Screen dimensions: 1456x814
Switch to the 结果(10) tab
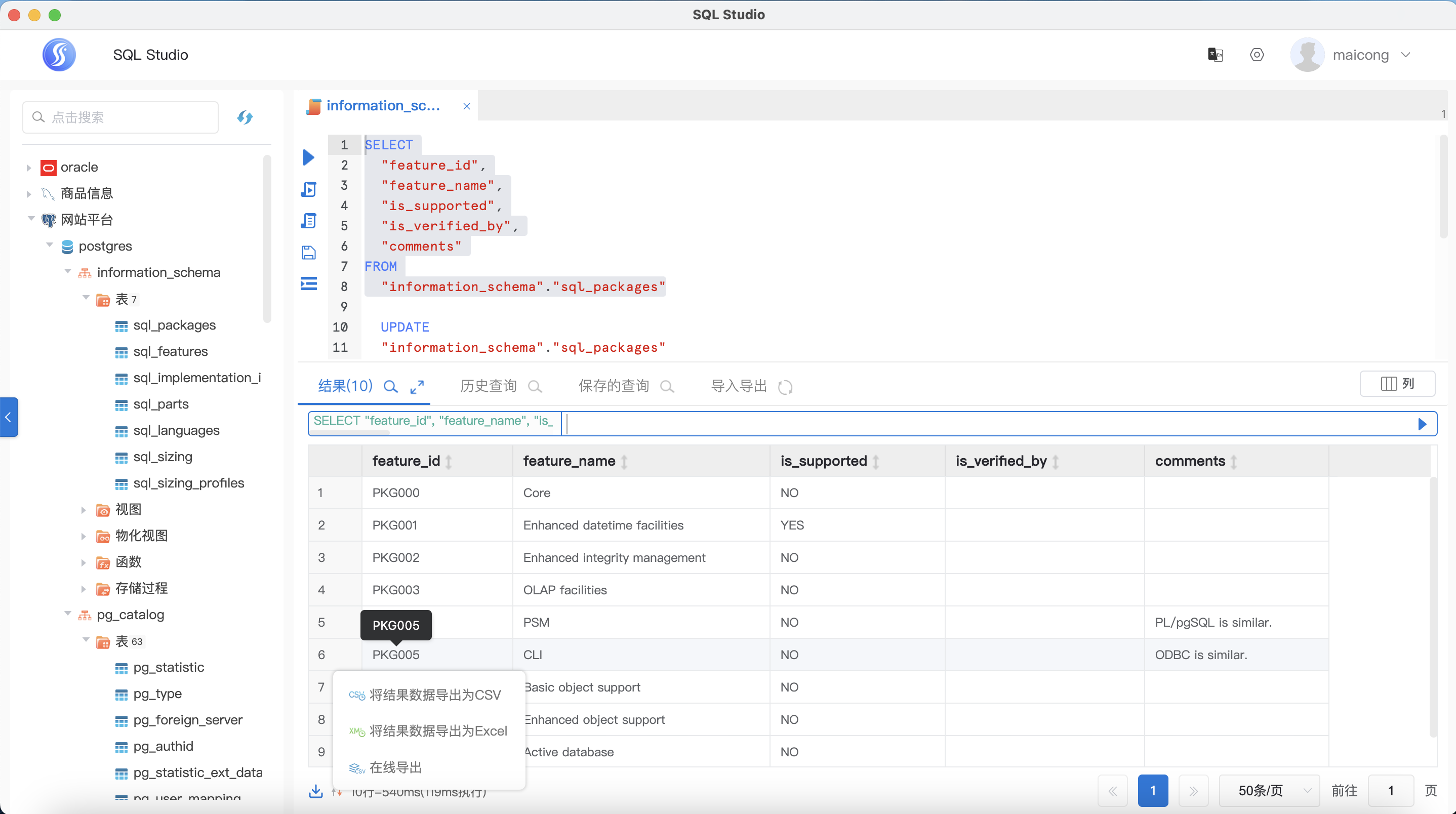(x=345, y=386)
